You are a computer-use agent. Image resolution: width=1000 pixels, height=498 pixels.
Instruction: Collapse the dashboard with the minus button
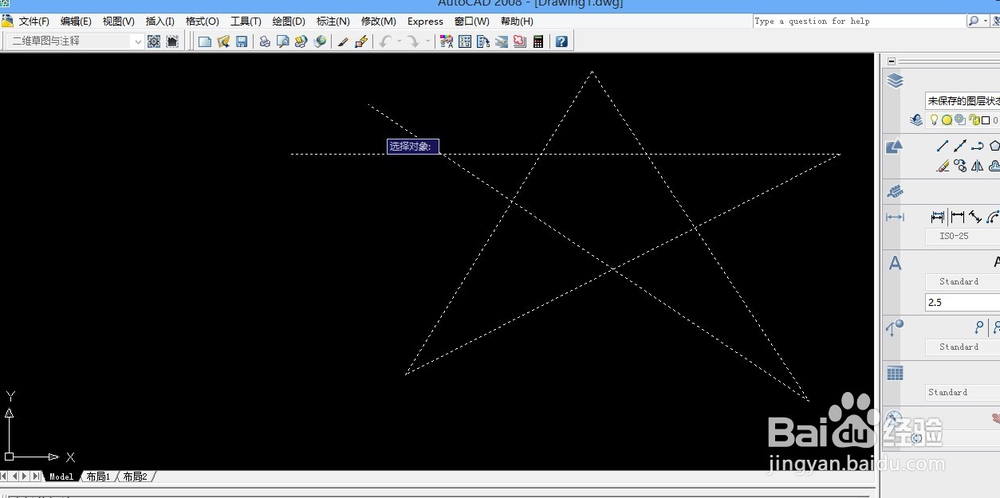(x=891, y=61)
